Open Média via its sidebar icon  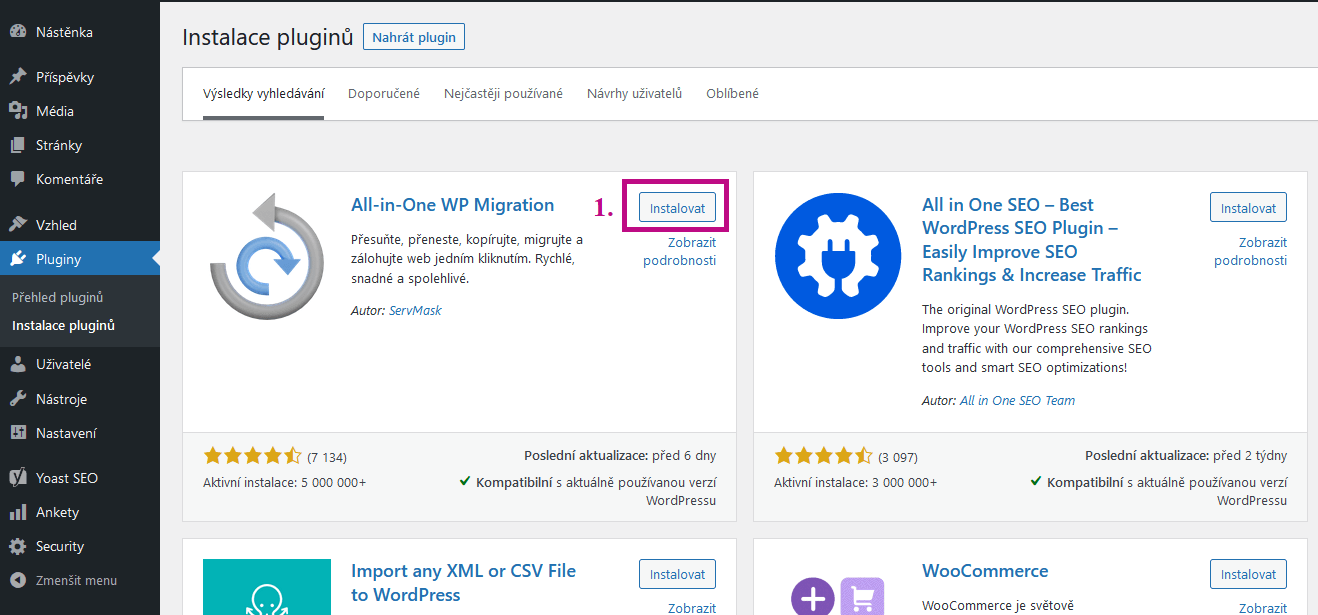[18, 111]
